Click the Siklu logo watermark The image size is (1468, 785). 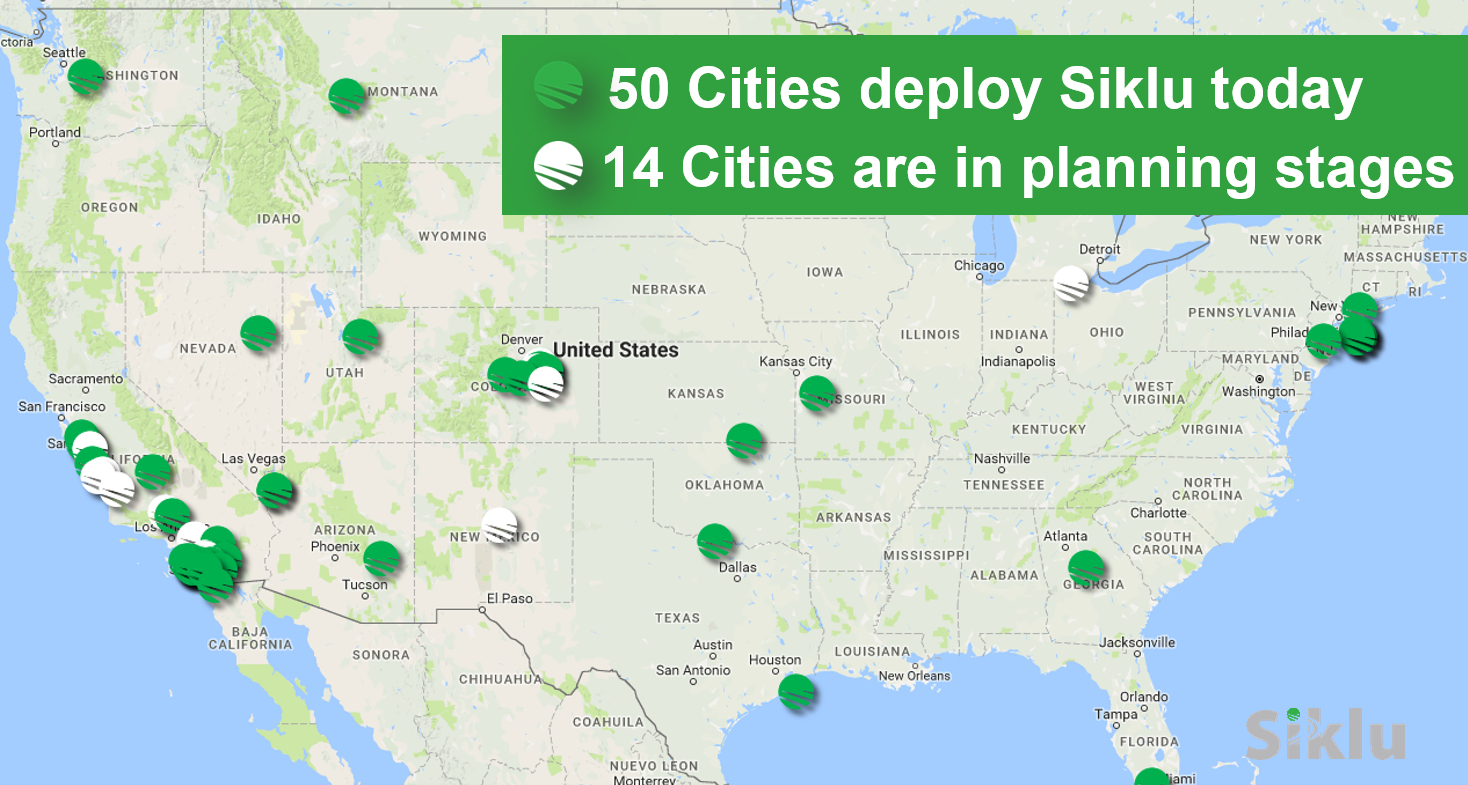(x=1324, y=734)
